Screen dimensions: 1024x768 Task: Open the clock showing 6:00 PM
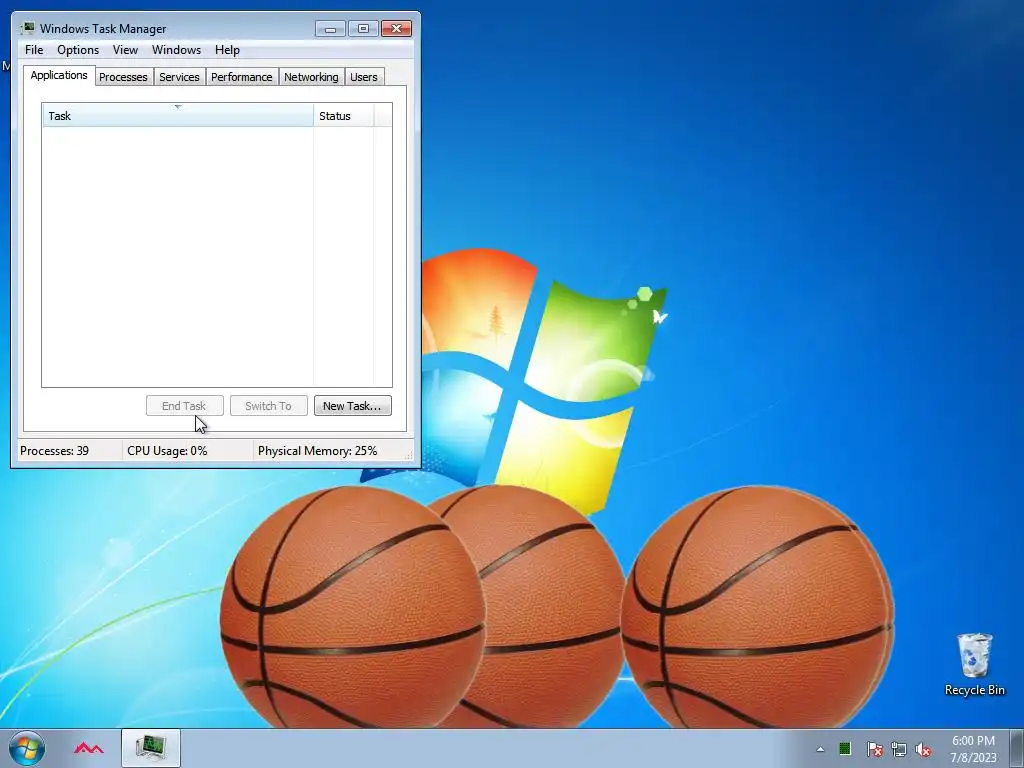click(x=973, y=749)
